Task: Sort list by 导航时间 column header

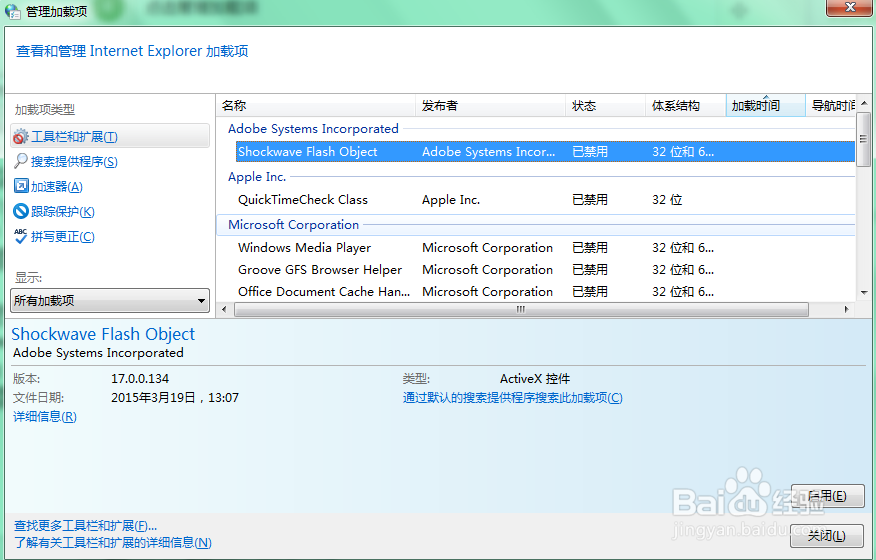Action: [x=831, y=106]
